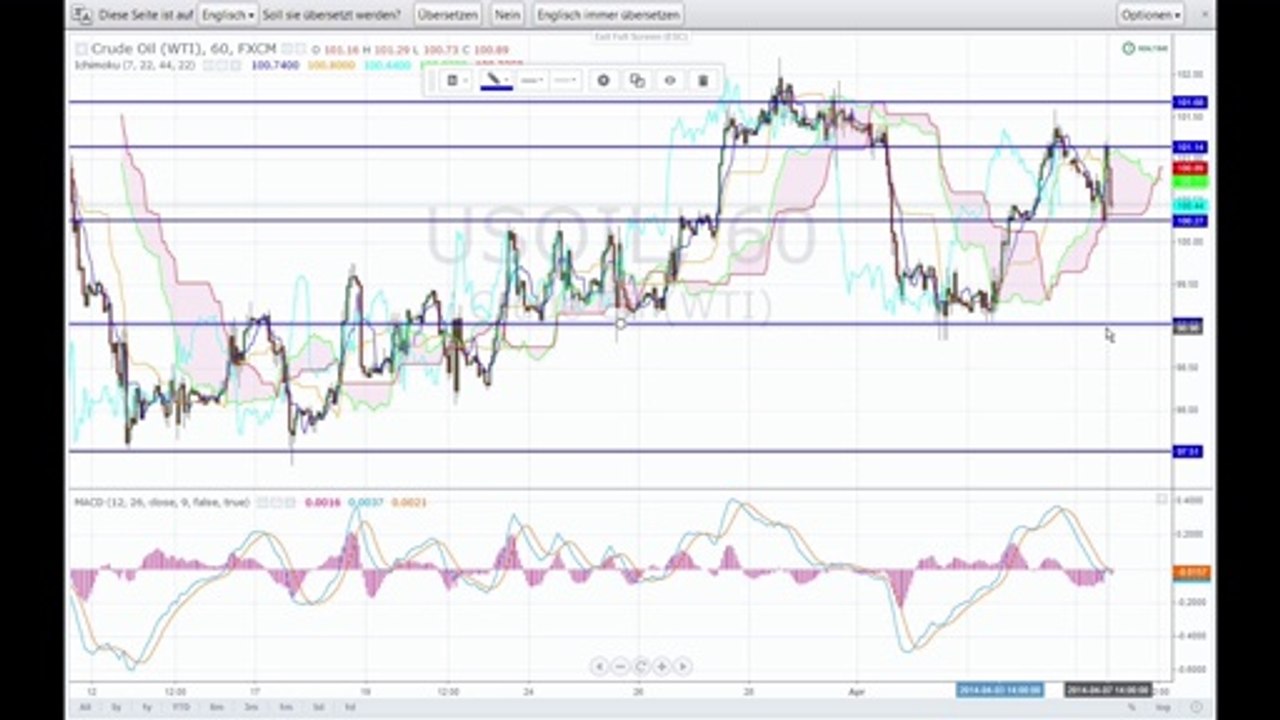Select the 1d time range
Viewport: 1280px width, 720px height.
pos(350,707)
